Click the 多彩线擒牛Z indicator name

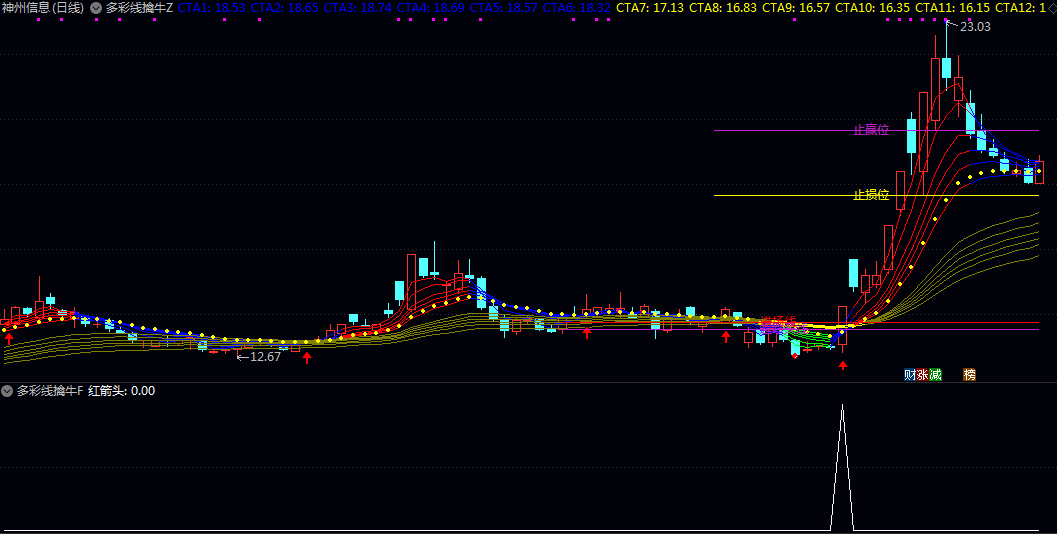tap(140, 8)
